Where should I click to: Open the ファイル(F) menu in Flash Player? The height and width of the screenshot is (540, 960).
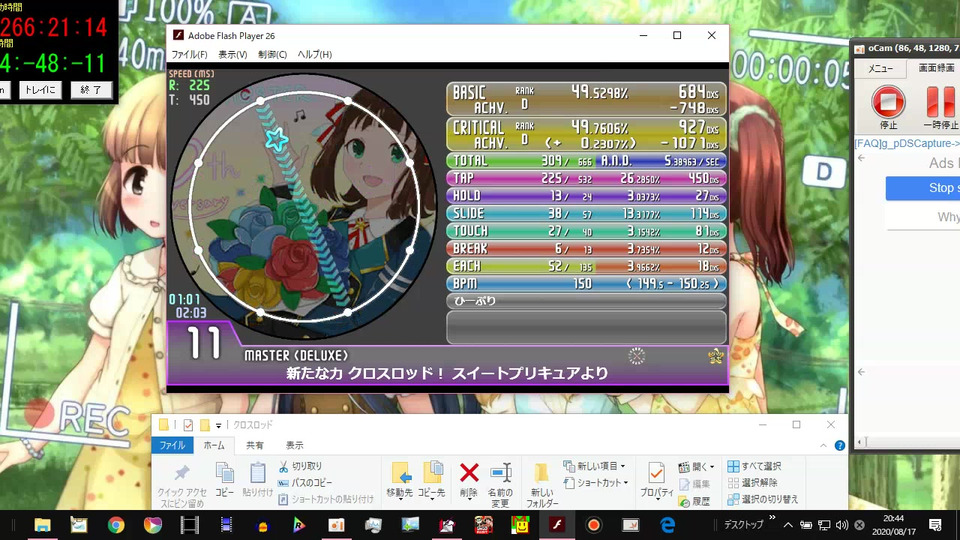tap(189, 54)
